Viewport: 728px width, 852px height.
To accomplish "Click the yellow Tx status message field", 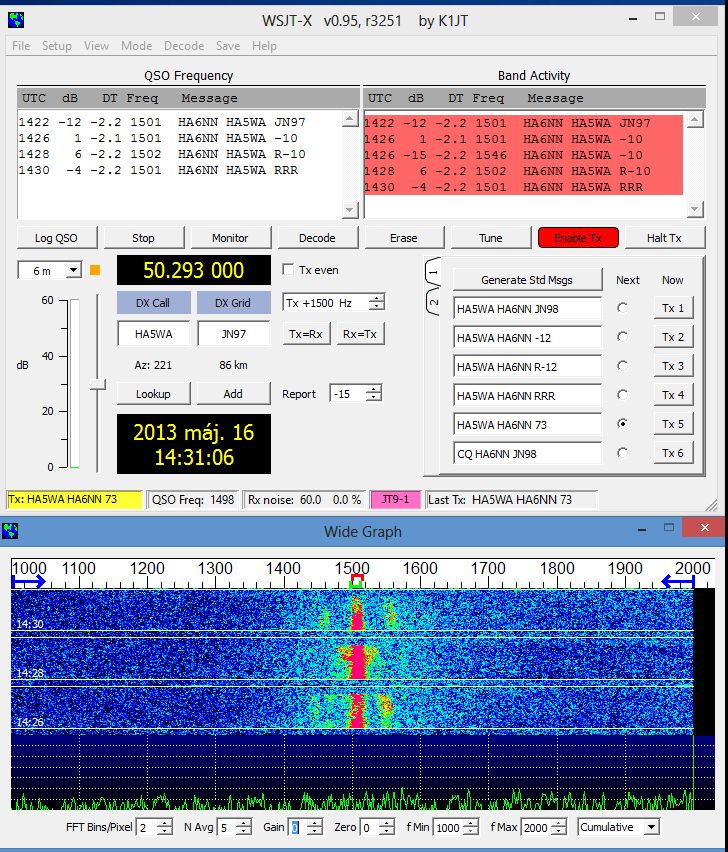I will (74, 499).
